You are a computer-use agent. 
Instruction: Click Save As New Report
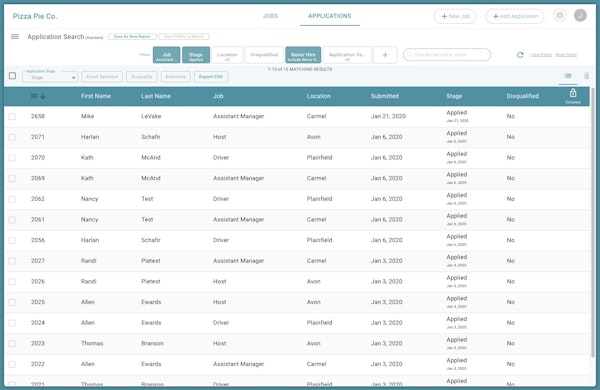(x=132, y=36)
